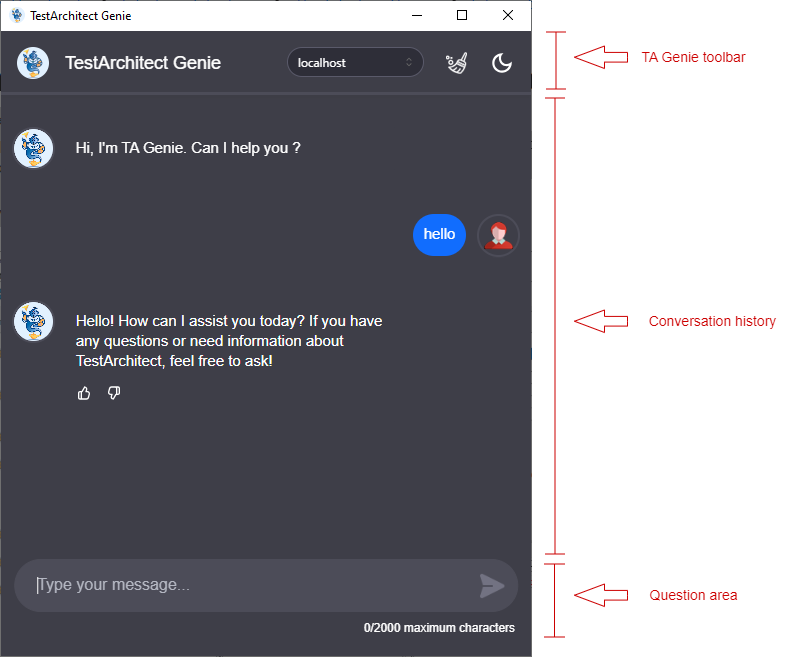Click the blue 'hello' message bubble

[x=439, y=235]
